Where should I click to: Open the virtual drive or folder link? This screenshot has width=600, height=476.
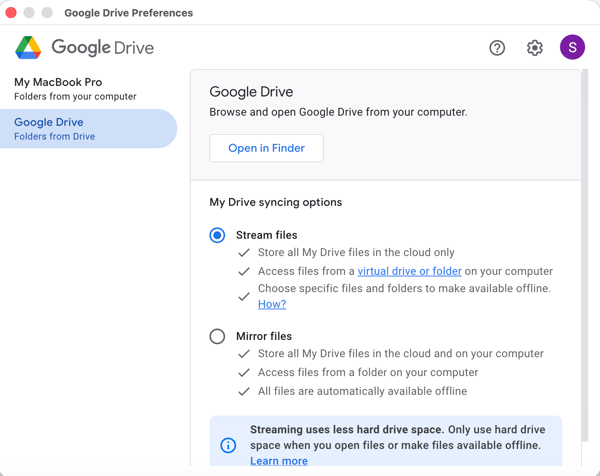409,271
